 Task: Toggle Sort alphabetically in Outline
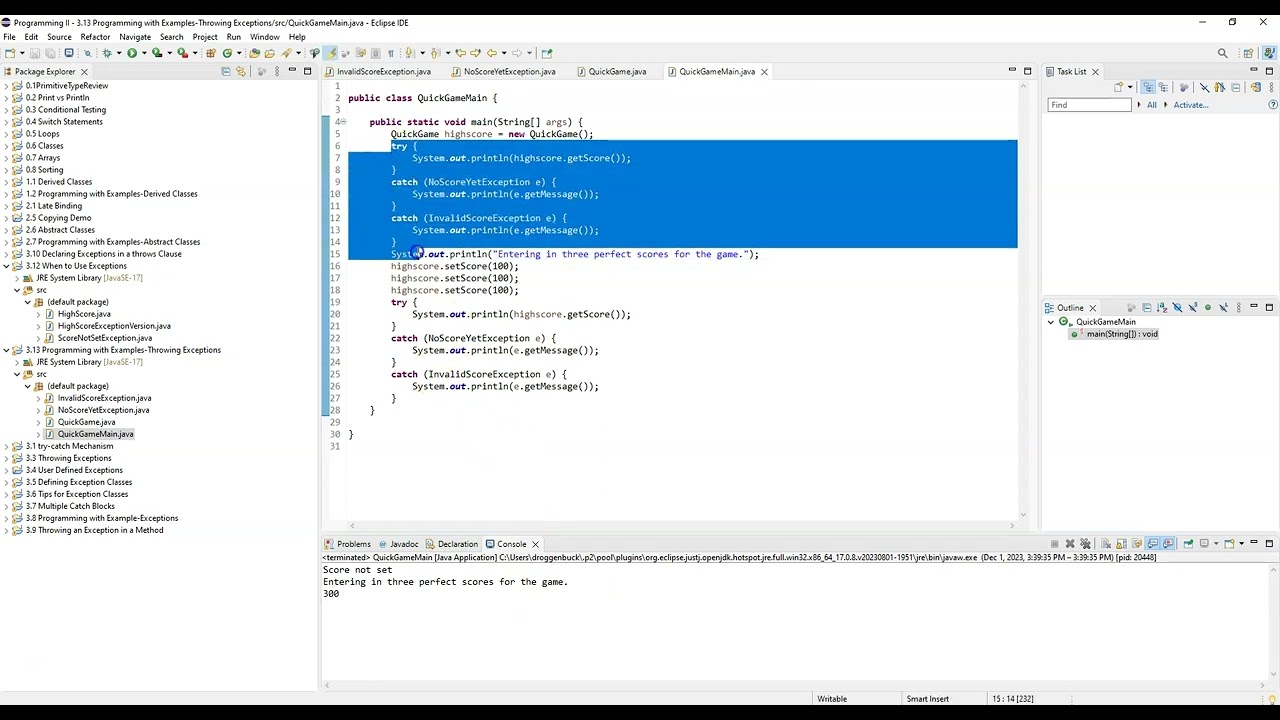1162,307
